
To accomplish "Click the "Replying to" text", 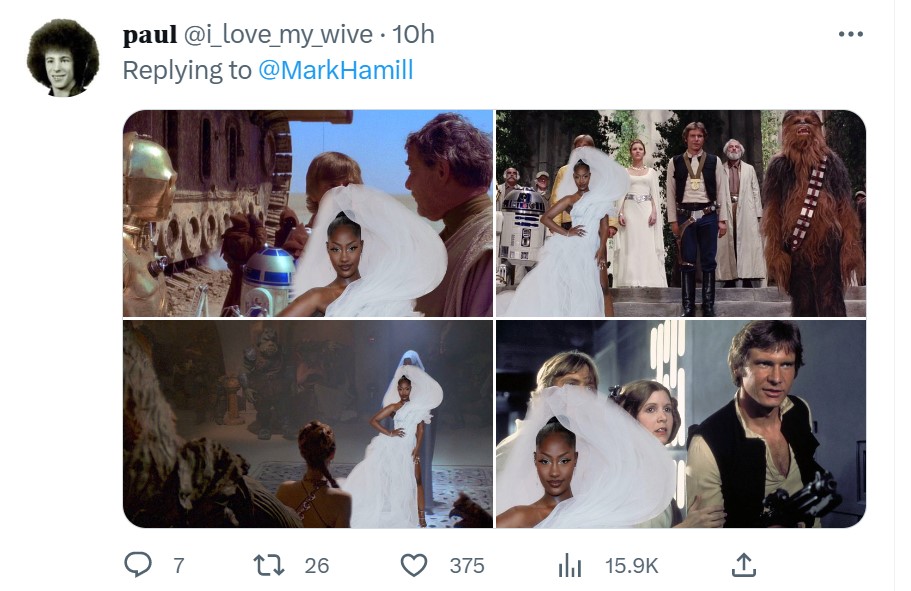I will pos(187,70).
